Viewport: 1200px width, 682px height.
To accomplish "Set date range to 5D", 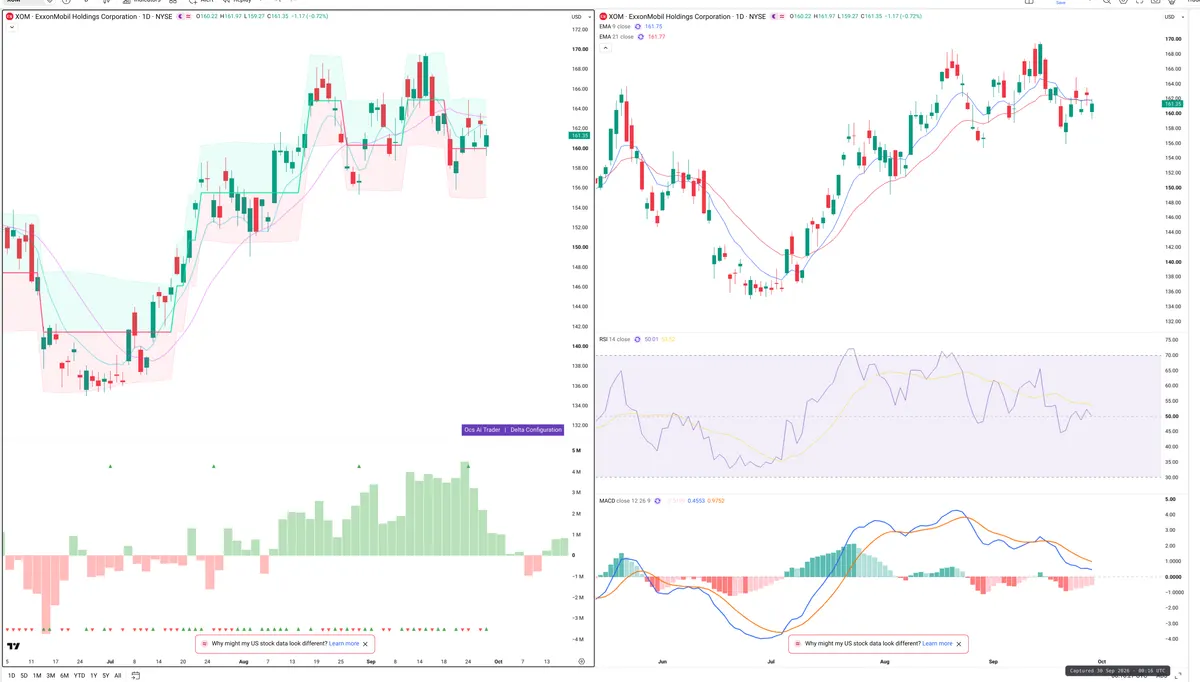I will tap(24, 676).
